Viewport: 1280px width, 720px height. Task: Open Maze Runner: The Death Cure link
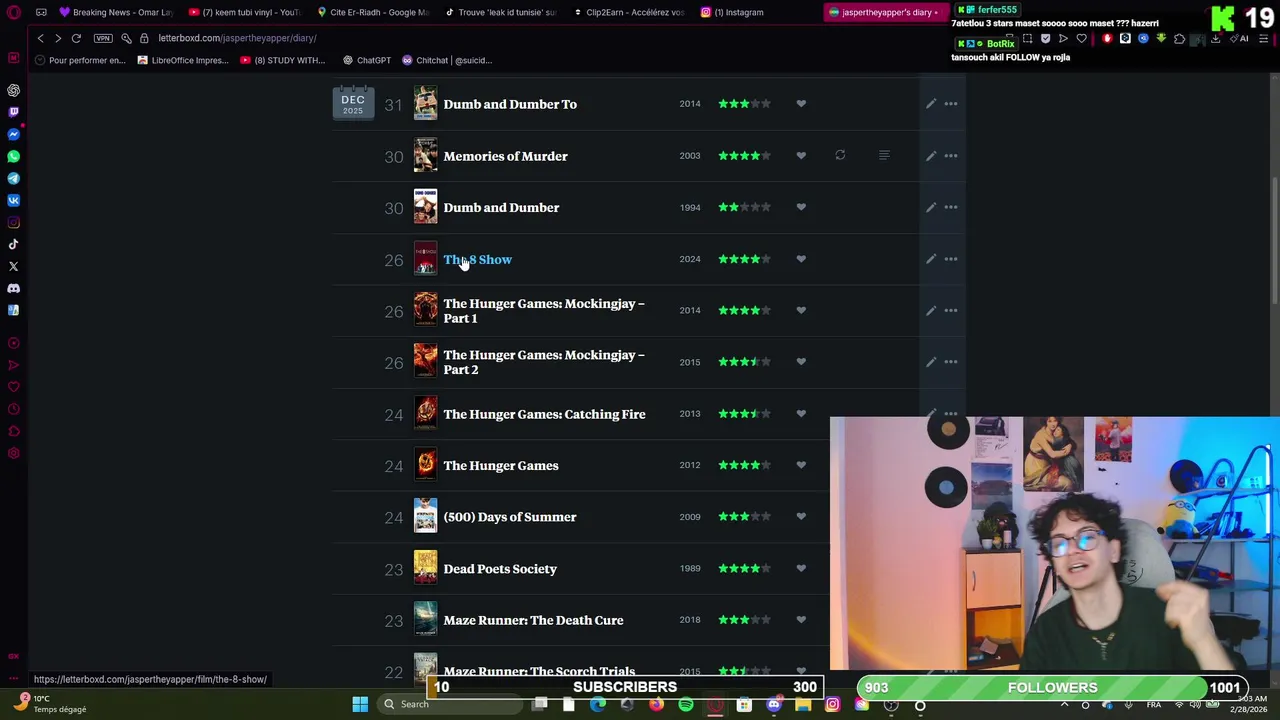coord(533,620)
